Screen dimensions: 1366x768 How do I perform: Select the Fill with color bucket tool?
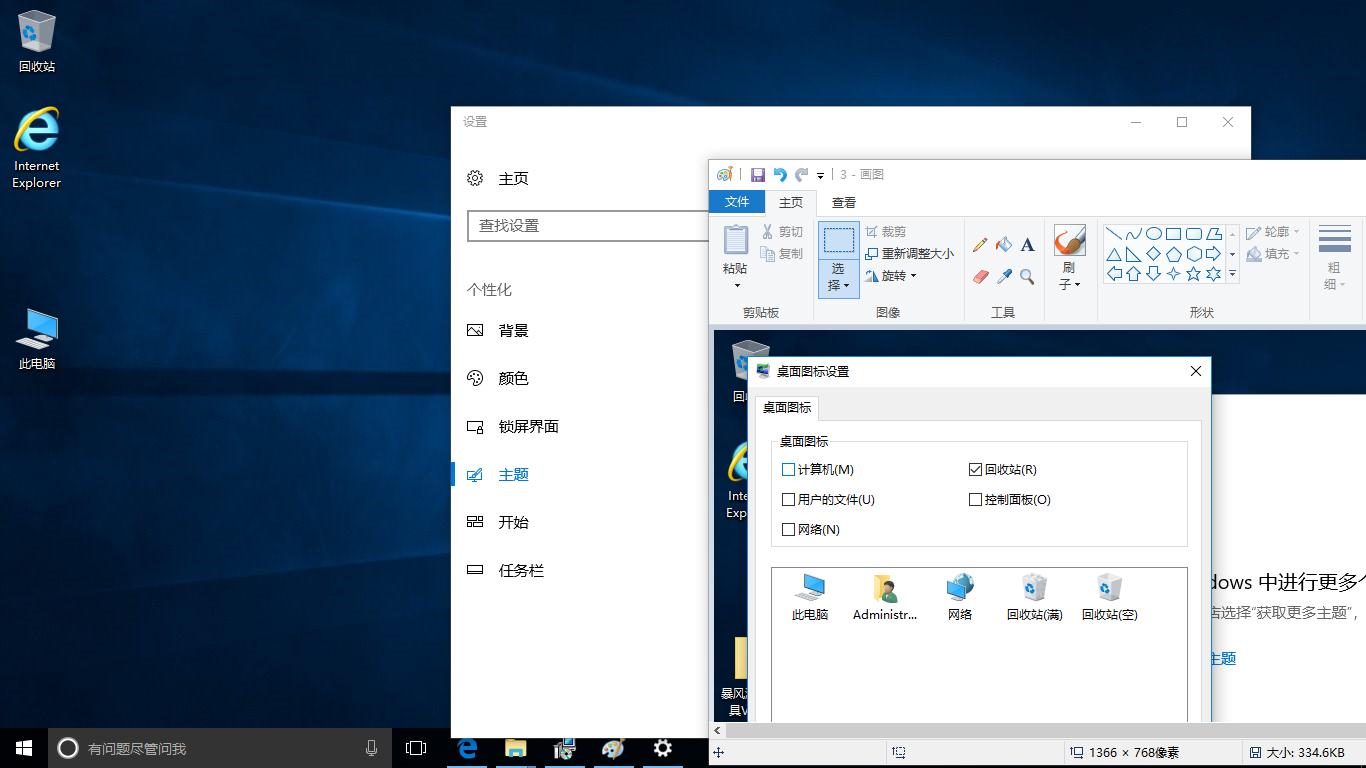click(x=1002, y=243)
